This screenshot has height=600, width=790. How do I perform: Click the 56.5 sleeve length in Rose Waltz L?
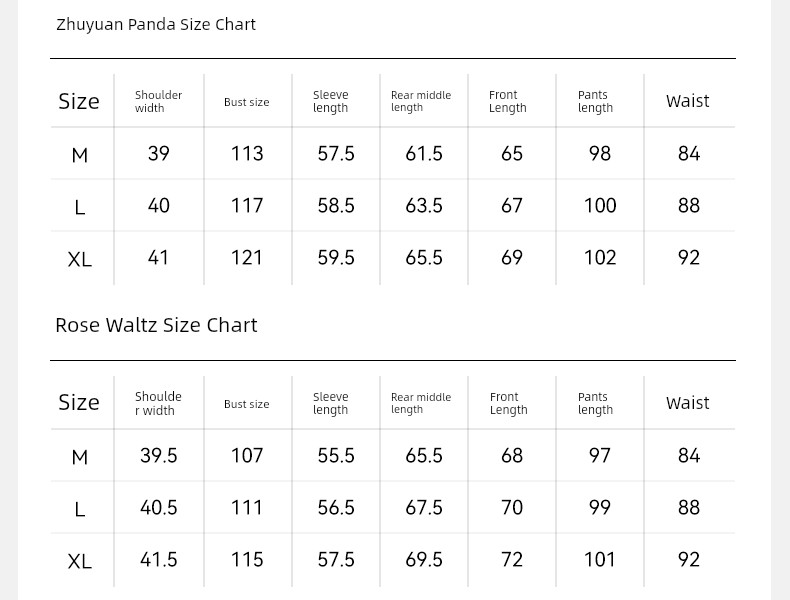tap(336, 507)
